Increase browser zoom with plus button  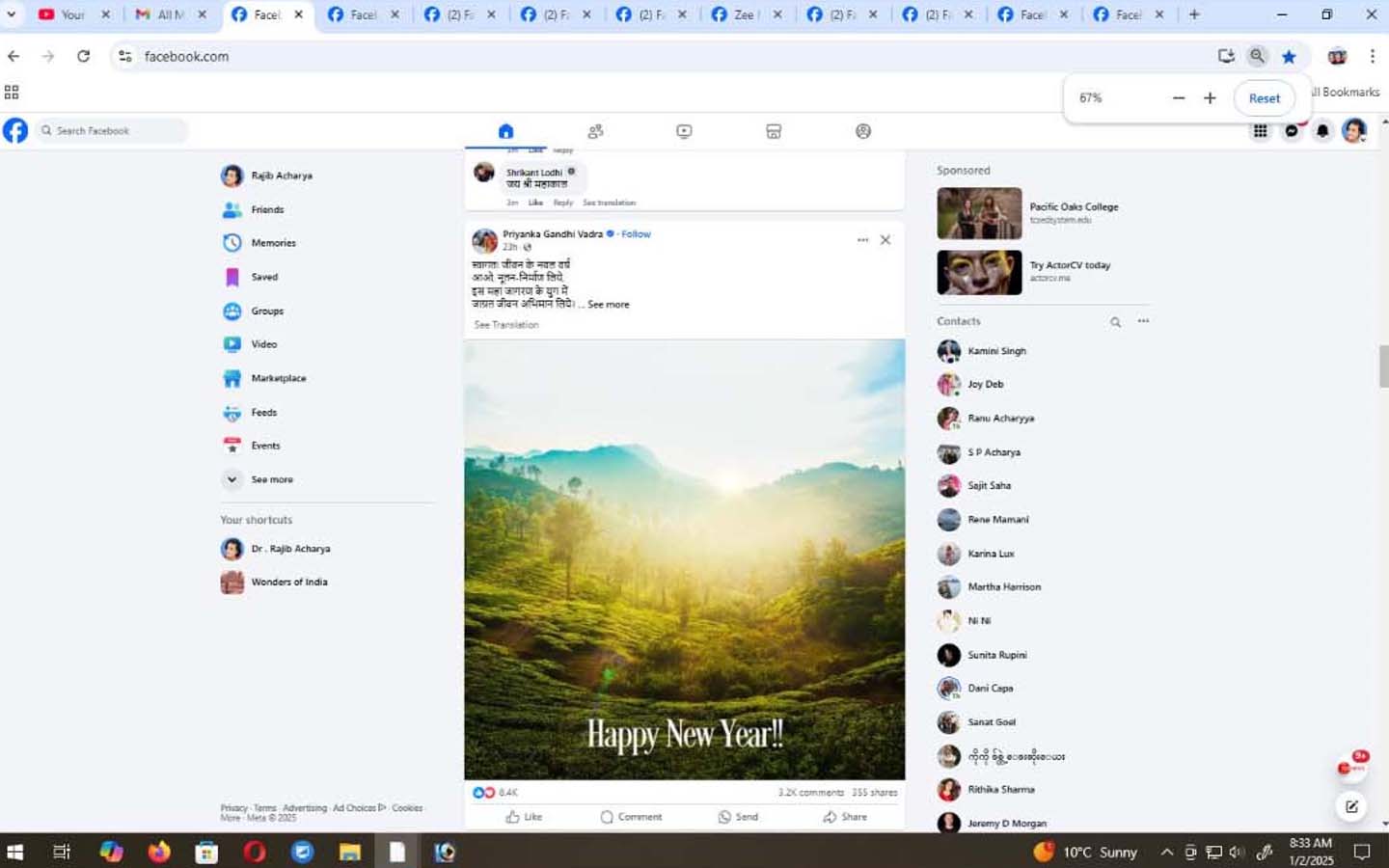coord(1210,98)
